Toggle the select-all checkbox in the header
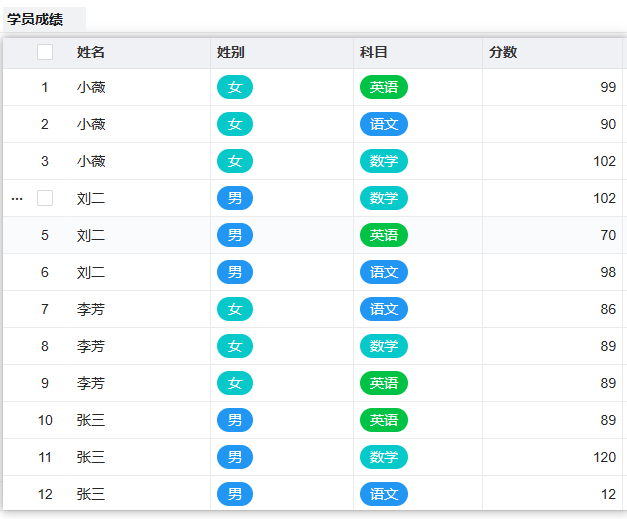 click(x=45, y=52)
